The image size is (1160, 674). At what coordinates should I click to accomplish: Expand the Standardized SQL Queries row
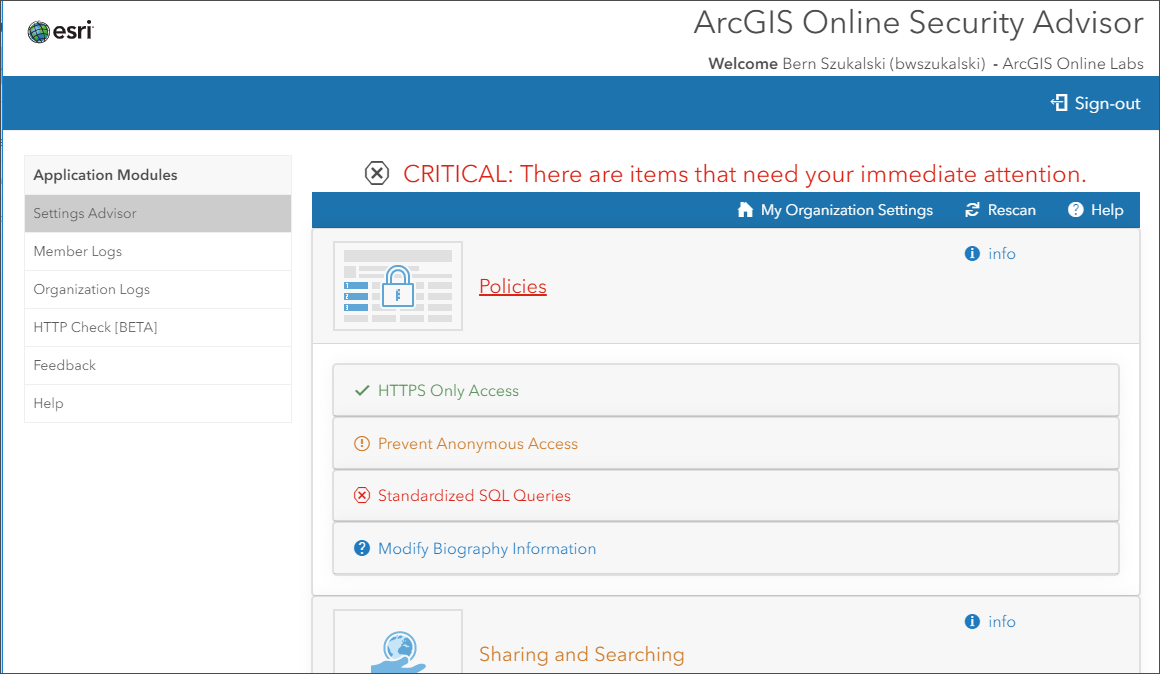click(x=726, y=496)
